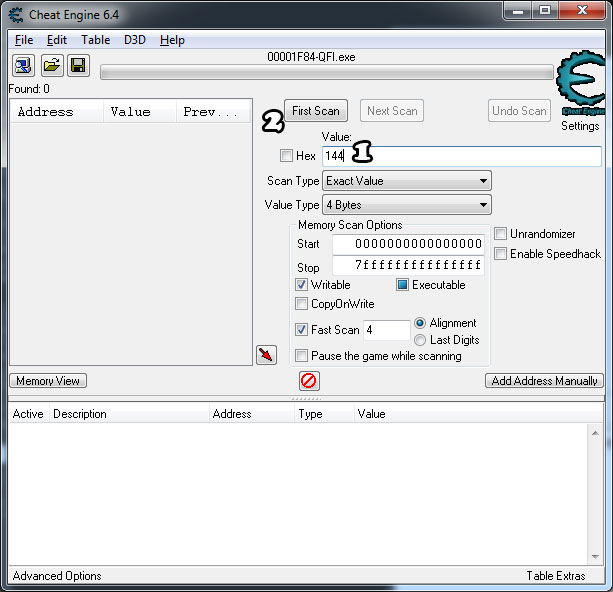
Task: Enable the CopyOnWrite checkbox
Action: tap(301, 304)
